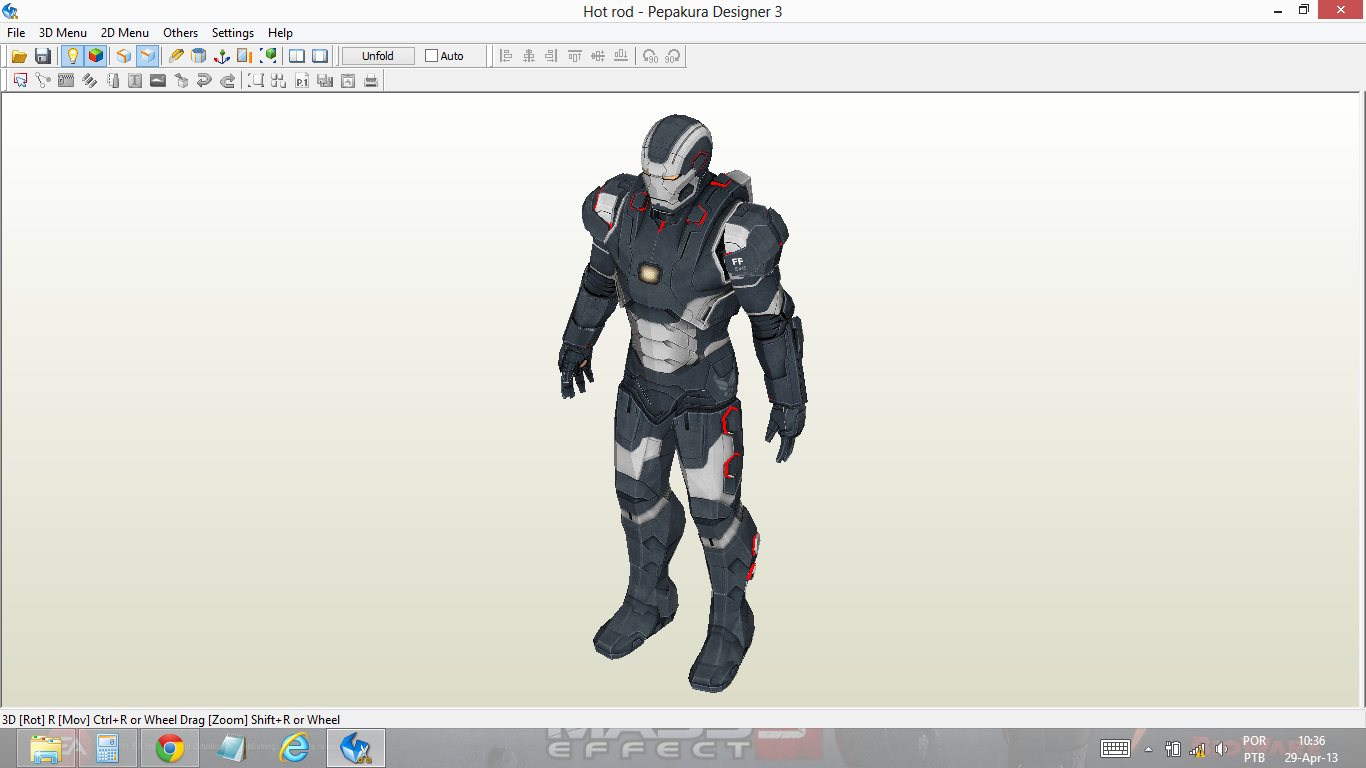Click rotate 90 degrees counterclockwise icon
The height and width of the screenshot is (768, 1366).
tap(650, 56)
